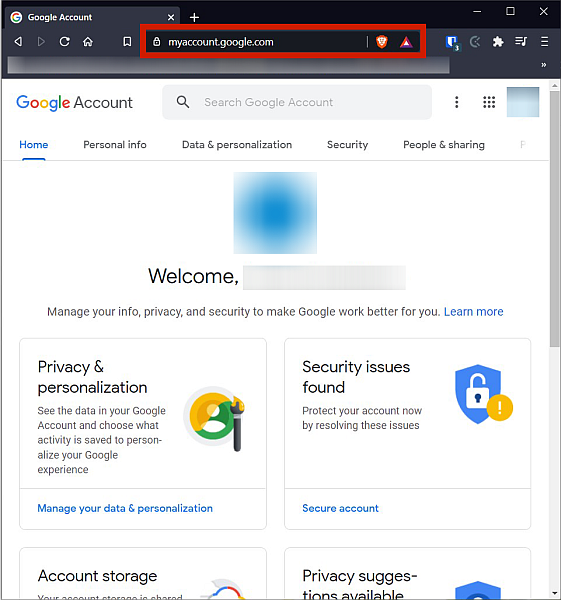The width and height of the screenshot is (561, 600).
Task: Close the Google Account tab
Action: pyautogui.click(x=171, y=17)
